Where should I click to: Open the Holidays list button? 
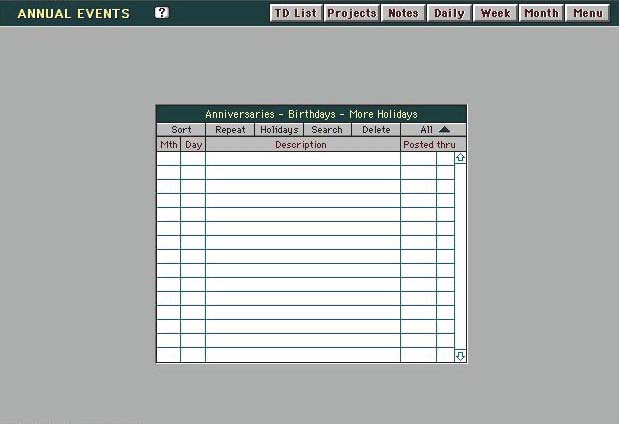(279, 130)
